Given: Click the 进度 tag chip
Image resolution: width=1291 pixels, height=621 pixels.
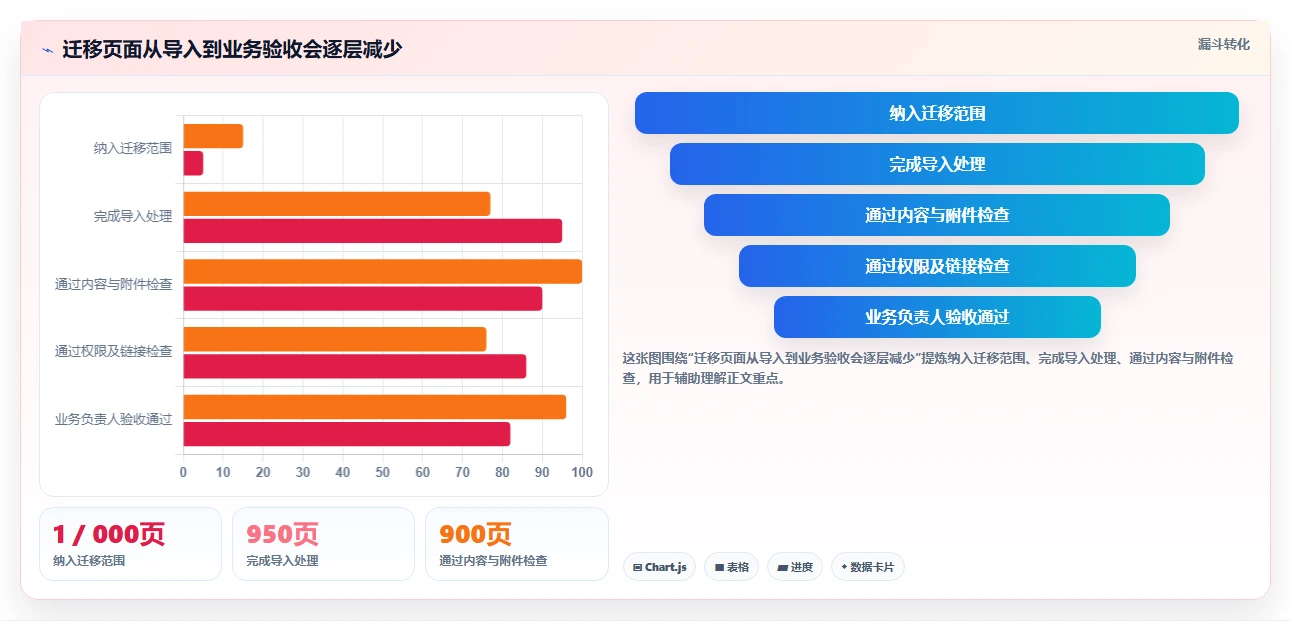Looking at the screenshot, I should [795, 567].
